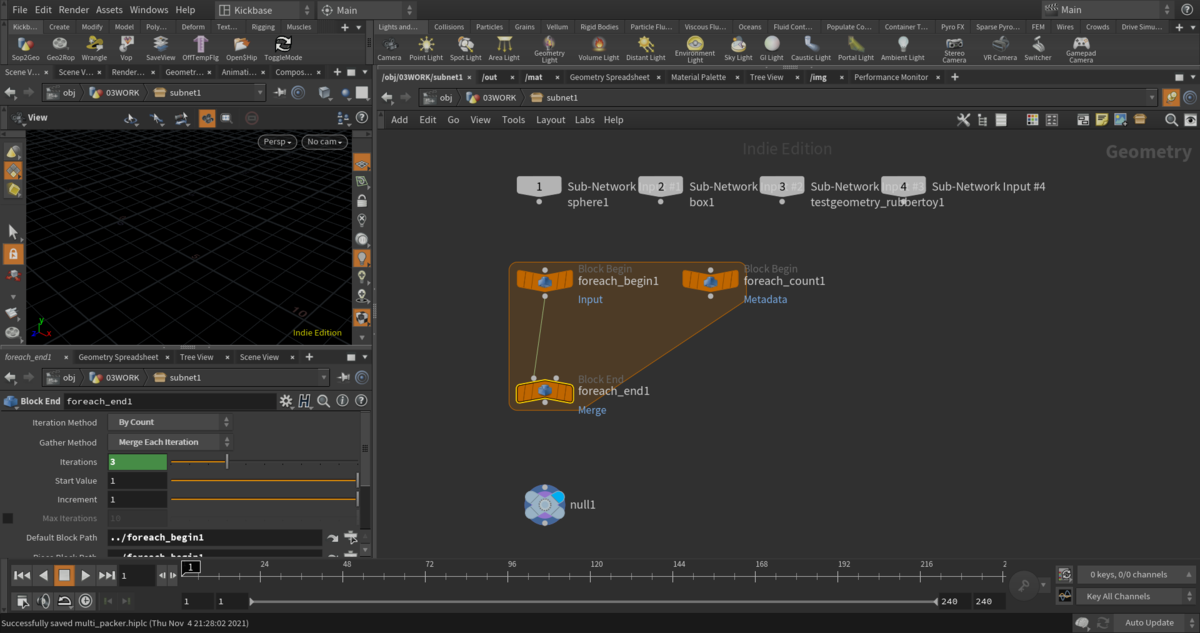Viewport: 1200px width, 633px height.
Task: Open the Render menu
Action: point(74,9)
